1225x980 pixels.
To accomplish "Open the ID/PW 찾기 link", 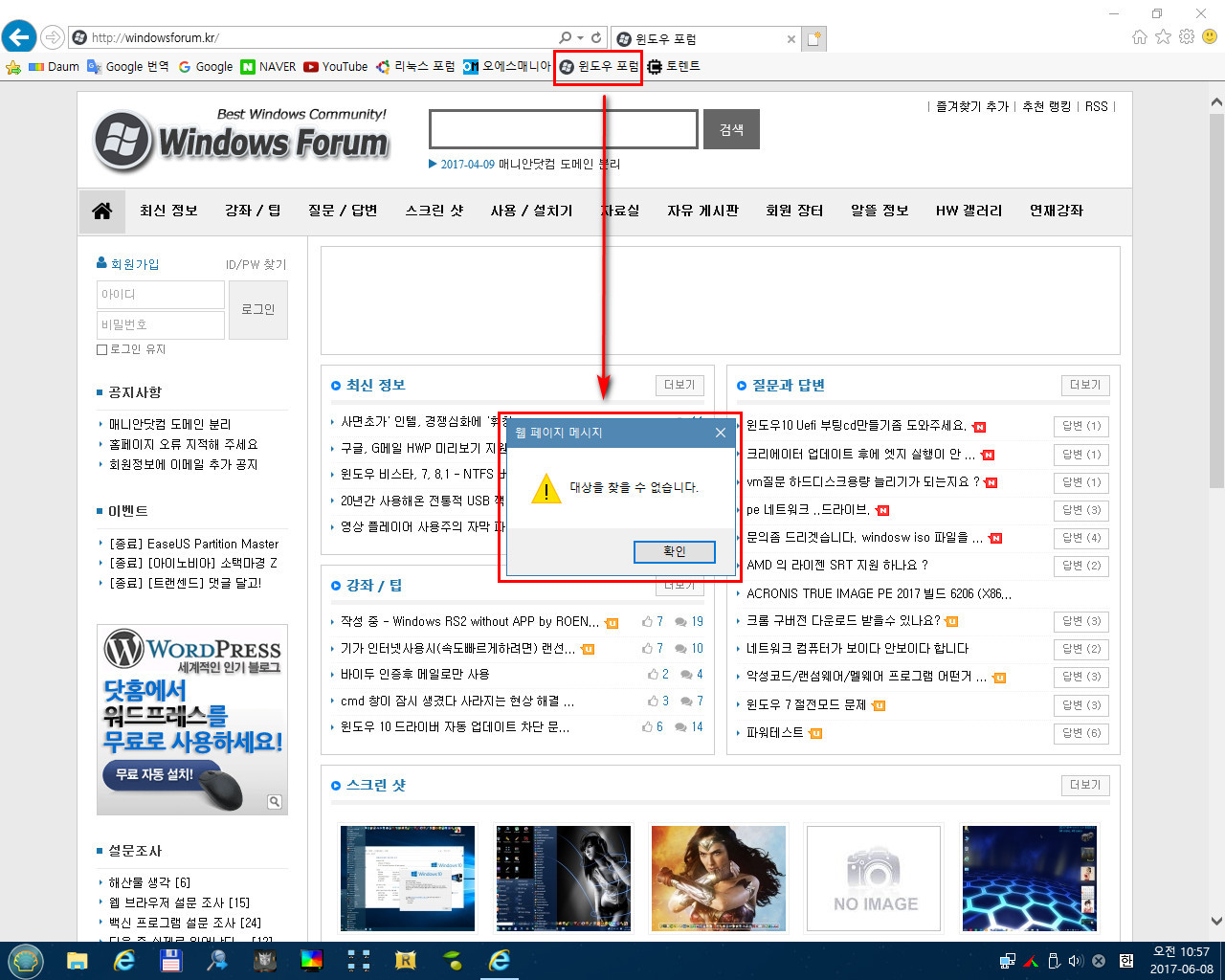I will click(x=256, y=264).
